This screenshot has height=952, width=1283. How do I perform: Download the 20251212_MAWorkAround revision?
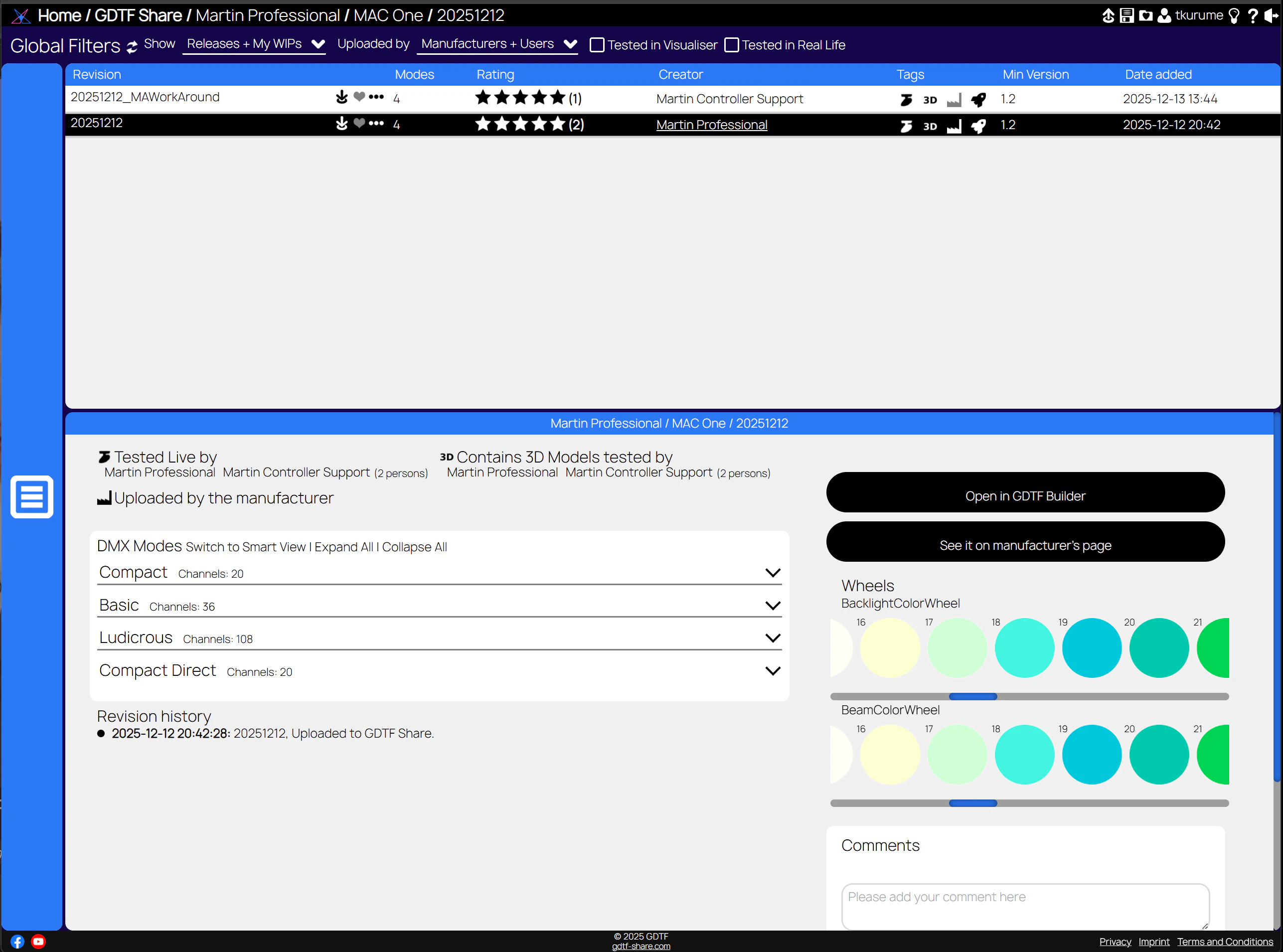(342, 97)
